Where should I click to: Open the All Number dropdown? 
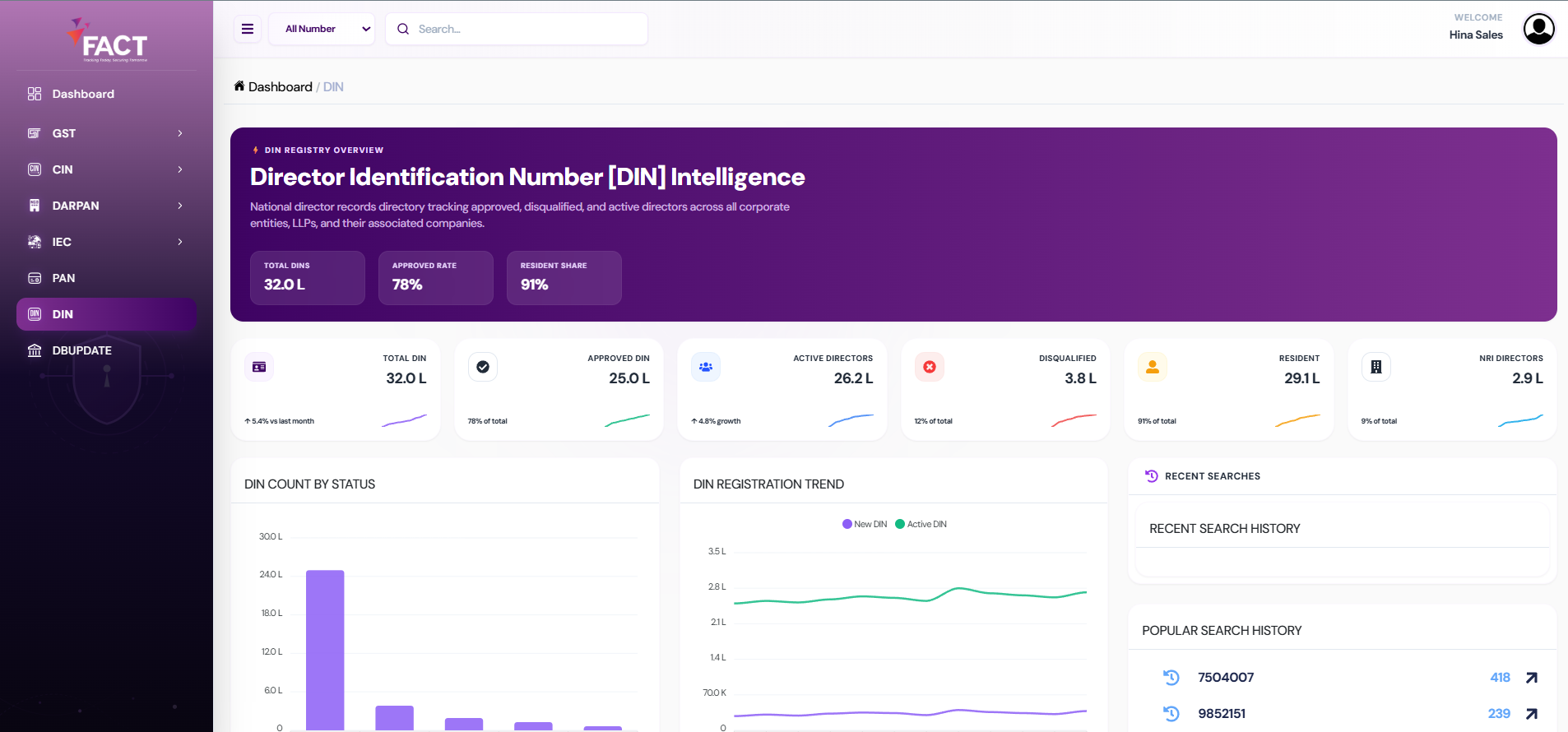(x=322, y=29)
